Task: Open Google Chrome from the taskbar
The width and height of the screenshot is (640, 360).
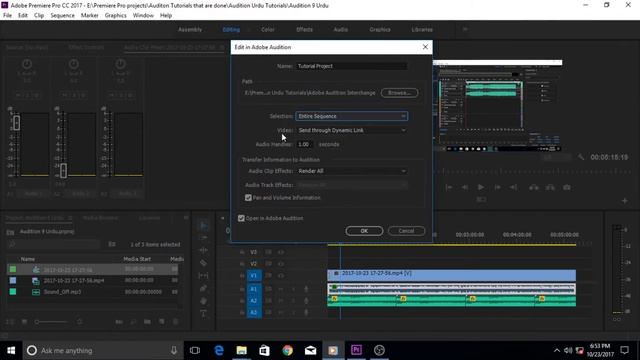Action: (x=287, y=350)
